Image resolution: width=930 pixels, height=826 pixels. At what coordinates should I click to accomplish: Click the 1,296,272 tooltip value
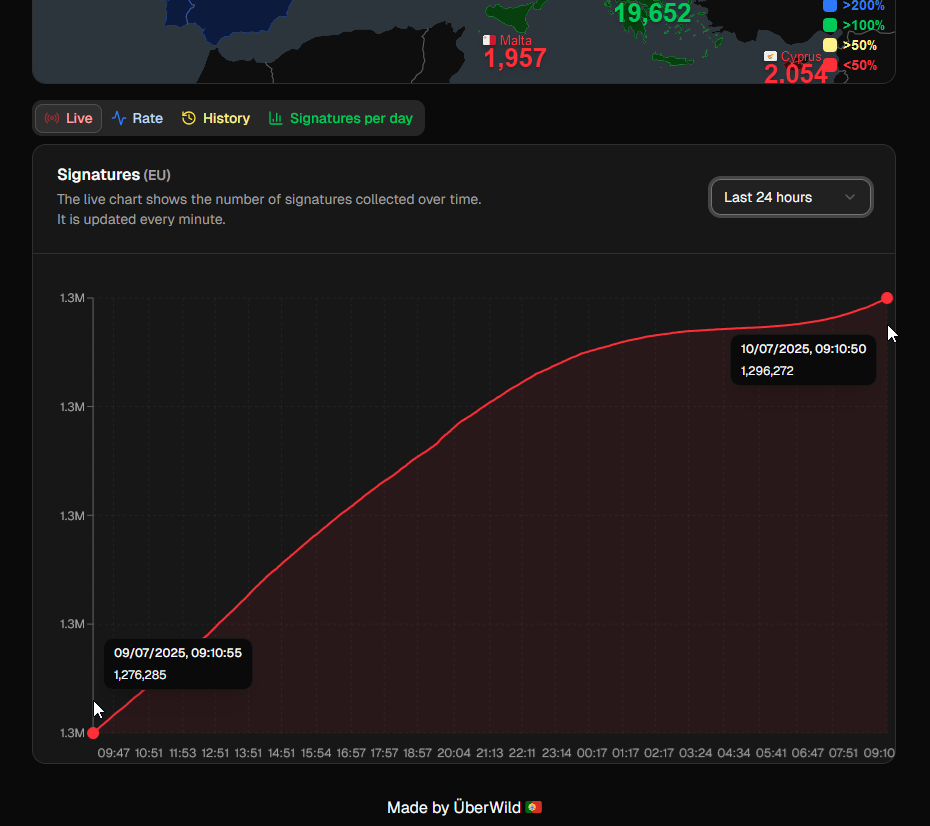coord(767,371)
